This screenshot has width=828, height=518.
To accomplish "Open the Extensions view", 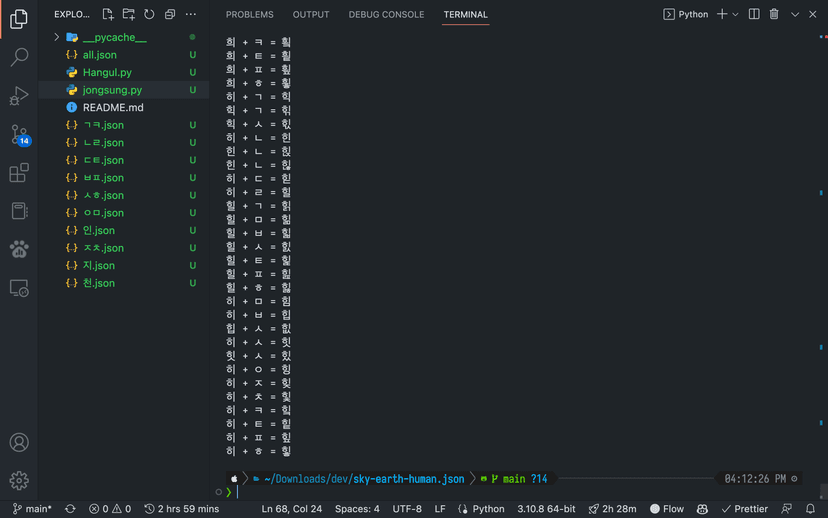I will click(x=19, y=173).
